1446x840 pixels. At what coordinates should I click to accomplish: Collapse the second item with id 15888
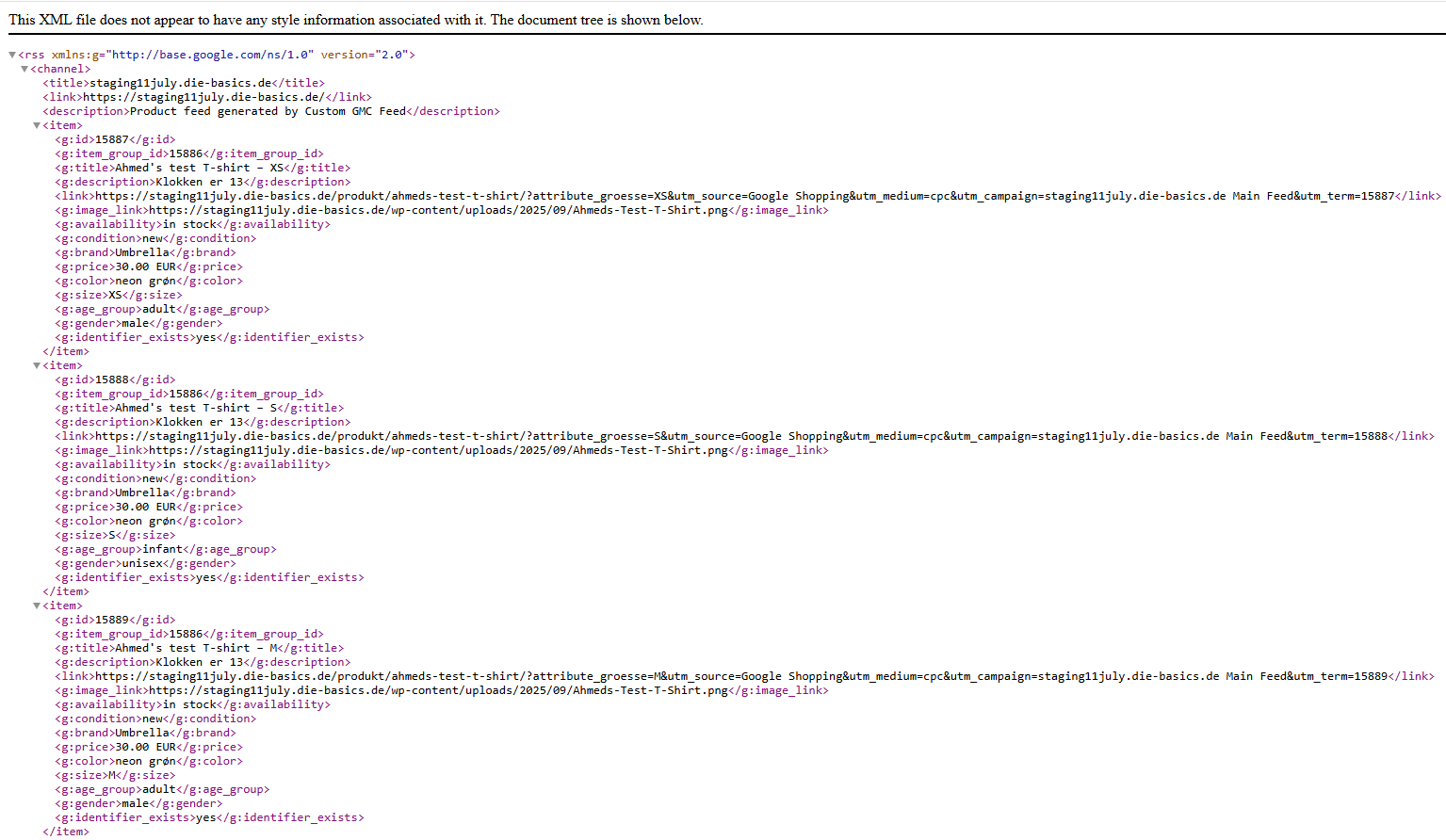pos(37,364)
